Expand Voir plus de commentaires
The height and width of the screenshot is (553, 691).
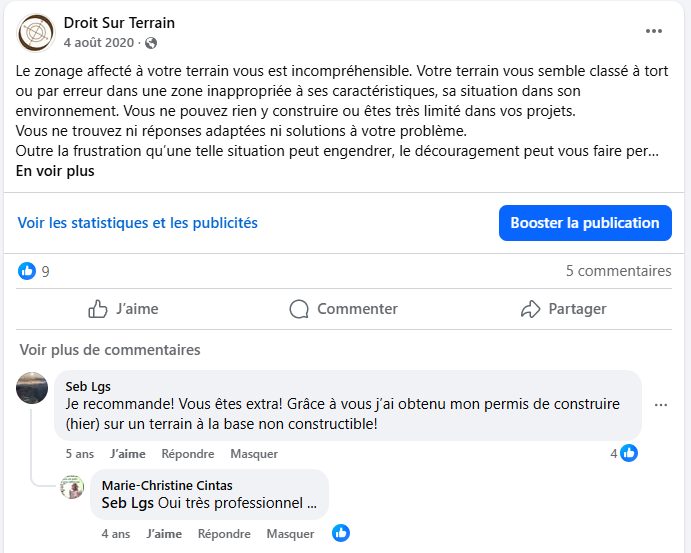coord(110,350)
